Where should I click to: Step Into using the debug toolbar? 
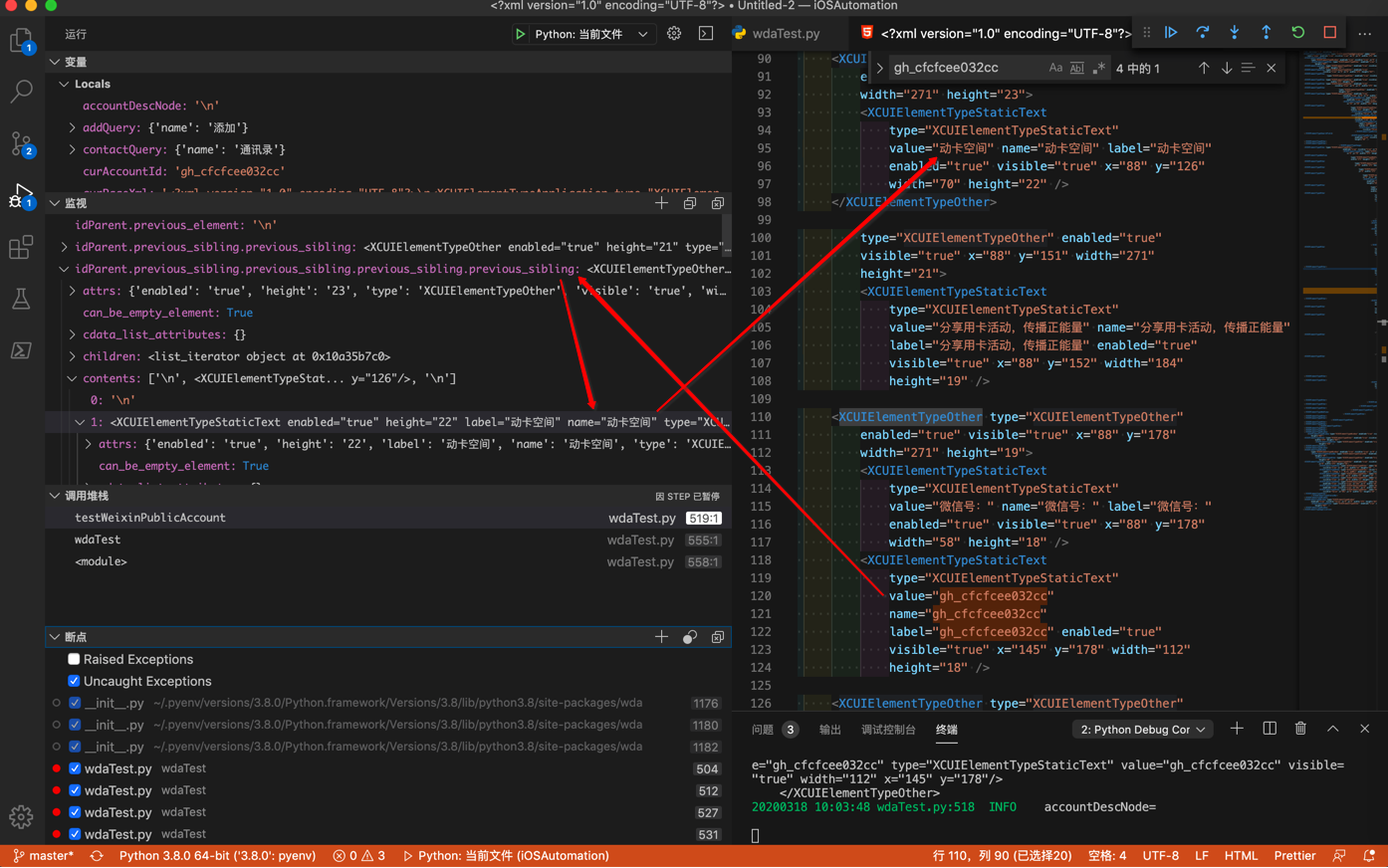point(1235,32)
